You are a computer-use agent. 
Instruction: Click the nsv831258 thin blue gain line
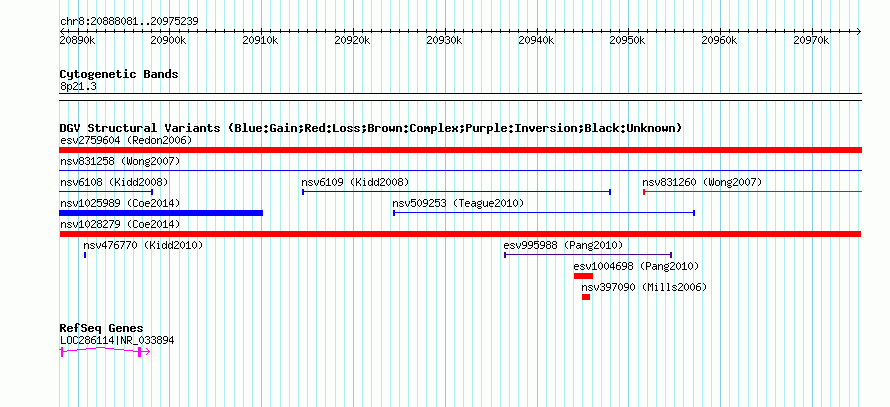click(460, 170)
